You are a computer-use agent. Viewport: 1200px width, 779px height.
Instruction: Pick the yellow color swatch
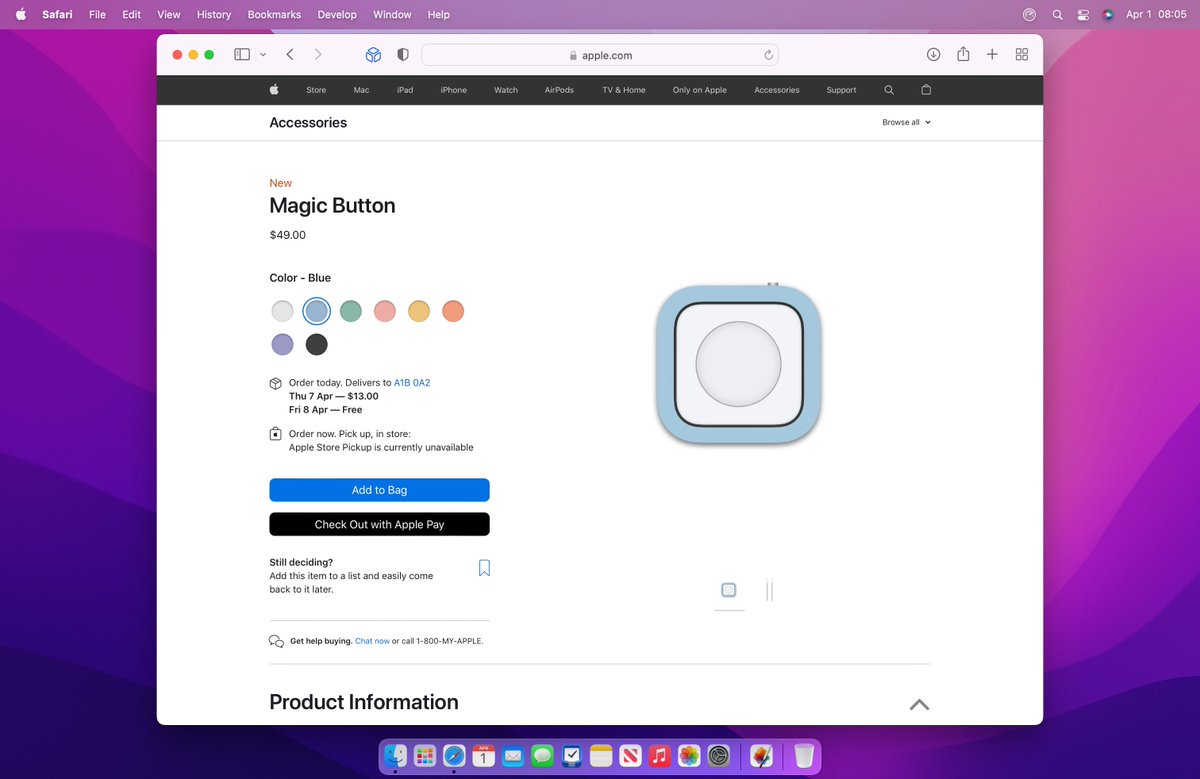coord(419,311)
